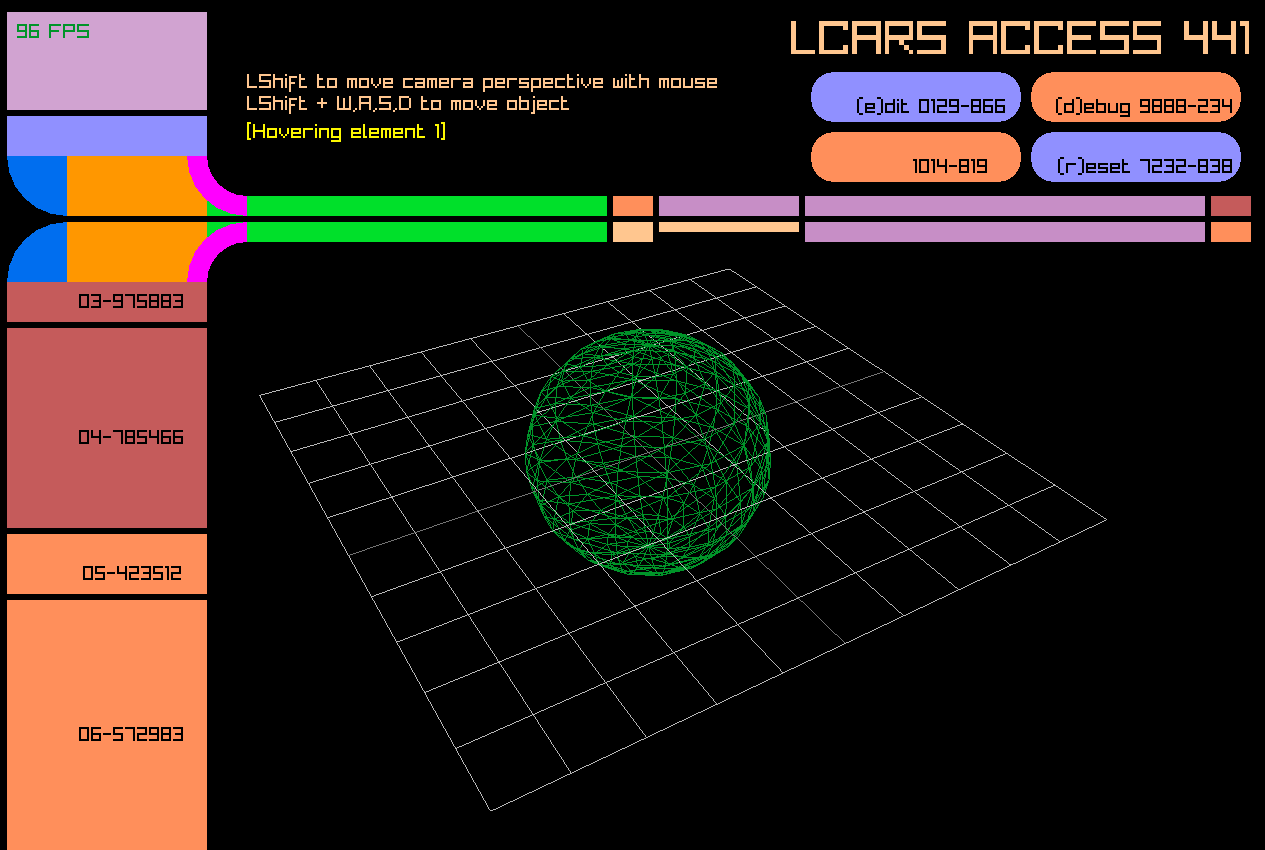Activate the (d)ebug 9888-234 button
The height and width of the screenshot is (850, 1265).
click(x=1136, y=97)
